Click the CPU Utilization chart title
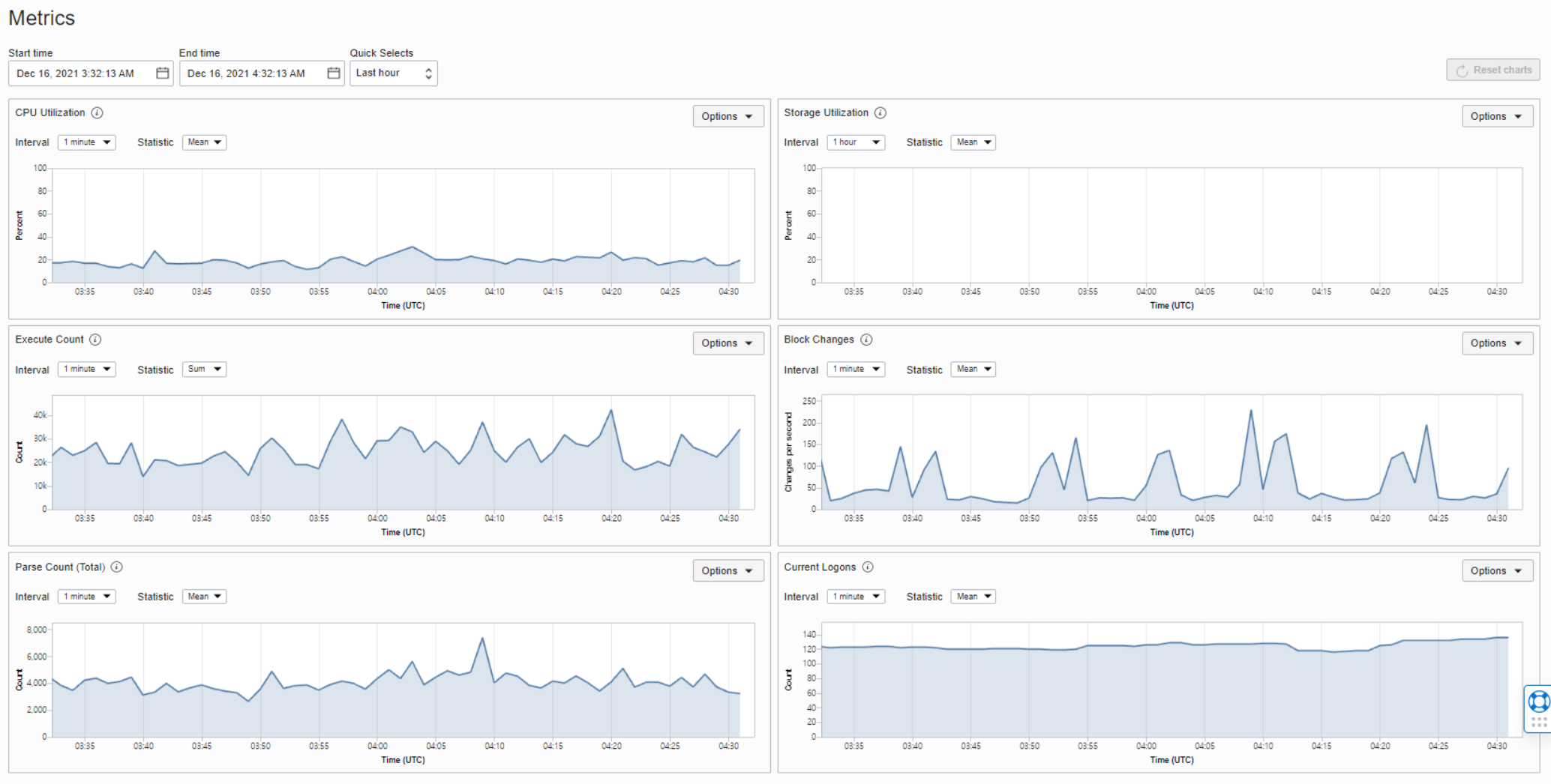 click(x=50, y=113)
